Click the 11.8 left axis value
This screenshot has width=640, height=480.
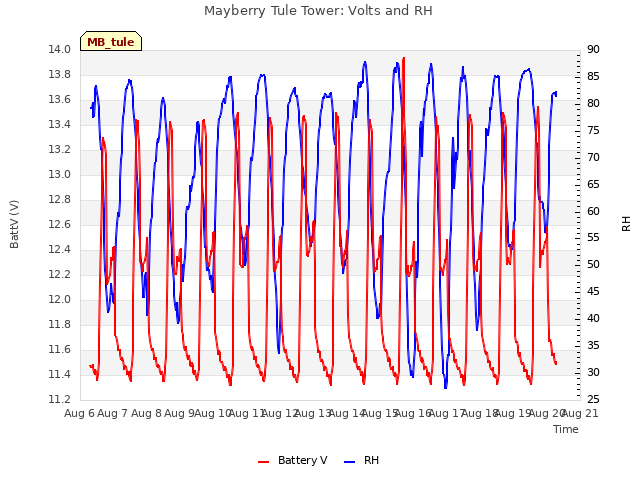[60, 324]
